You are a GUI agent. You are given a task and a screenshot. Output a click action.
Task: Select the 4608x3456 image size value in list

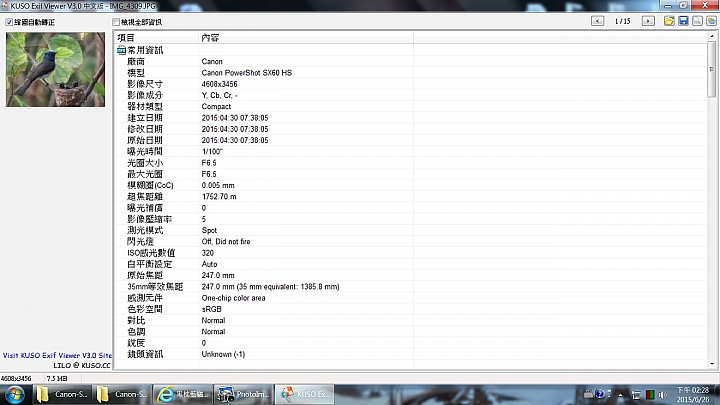219,84
